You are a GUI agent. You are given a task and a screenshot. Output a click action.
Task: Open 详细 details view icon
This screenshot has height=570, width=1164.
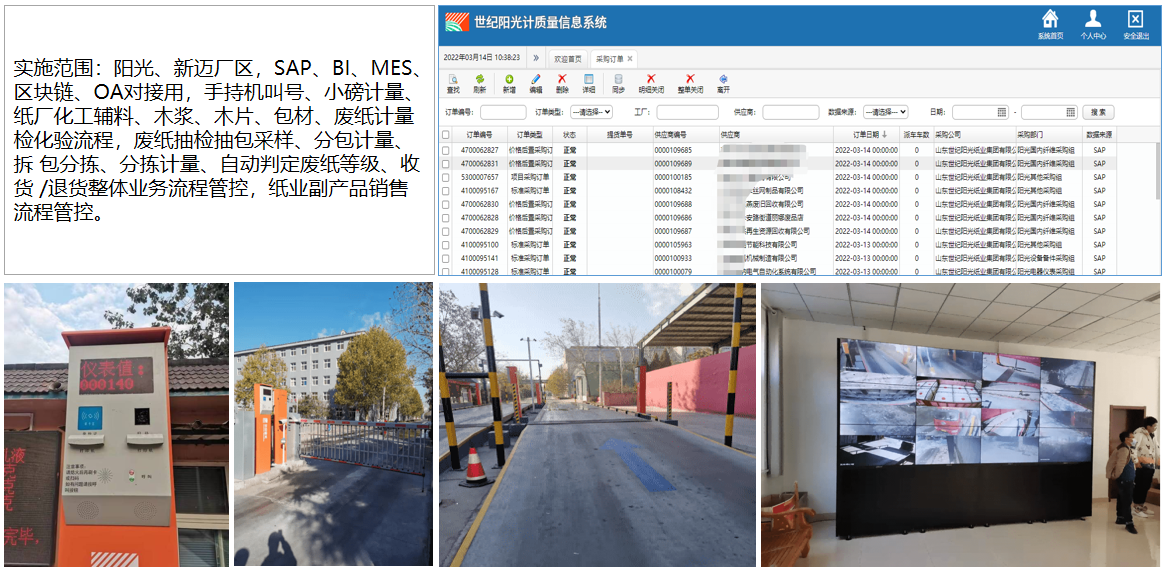click(x=589, y=79)
